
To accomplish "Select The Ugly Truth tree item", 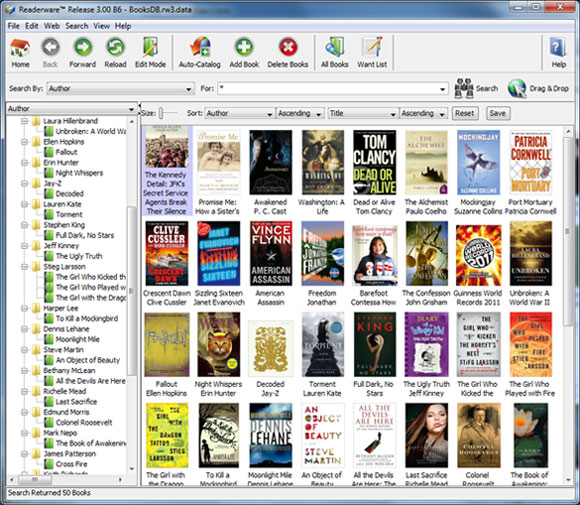I will point(79,256).
